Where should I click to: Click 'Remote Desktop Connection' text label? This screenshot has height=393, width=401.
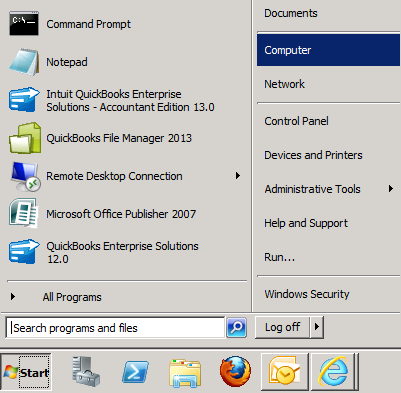[114, 176]
